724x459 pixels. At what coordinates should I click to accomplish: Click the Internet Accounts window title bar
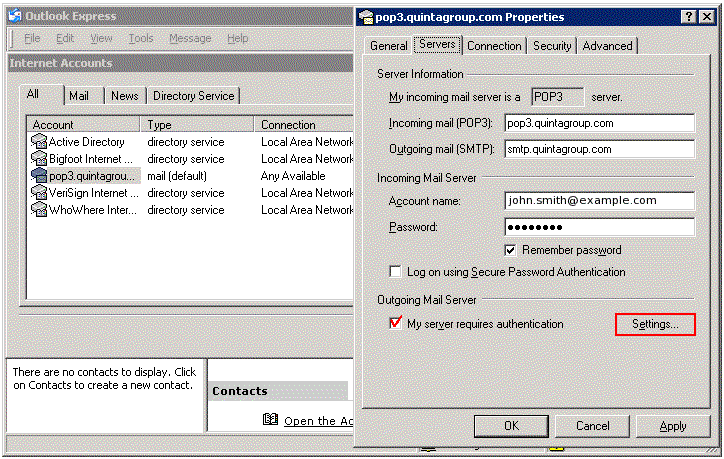pyautogui.click(x=181, y=63)
